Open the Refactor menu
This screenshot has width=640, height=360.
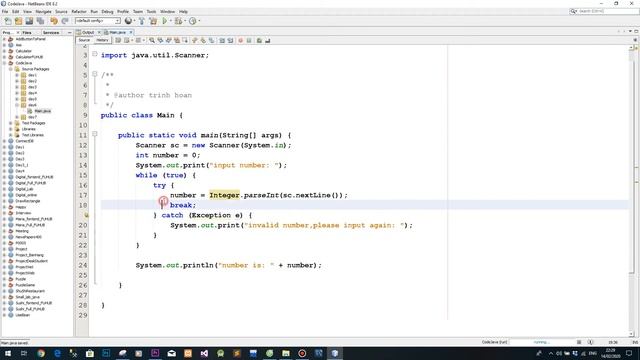[x=79, y=11]
